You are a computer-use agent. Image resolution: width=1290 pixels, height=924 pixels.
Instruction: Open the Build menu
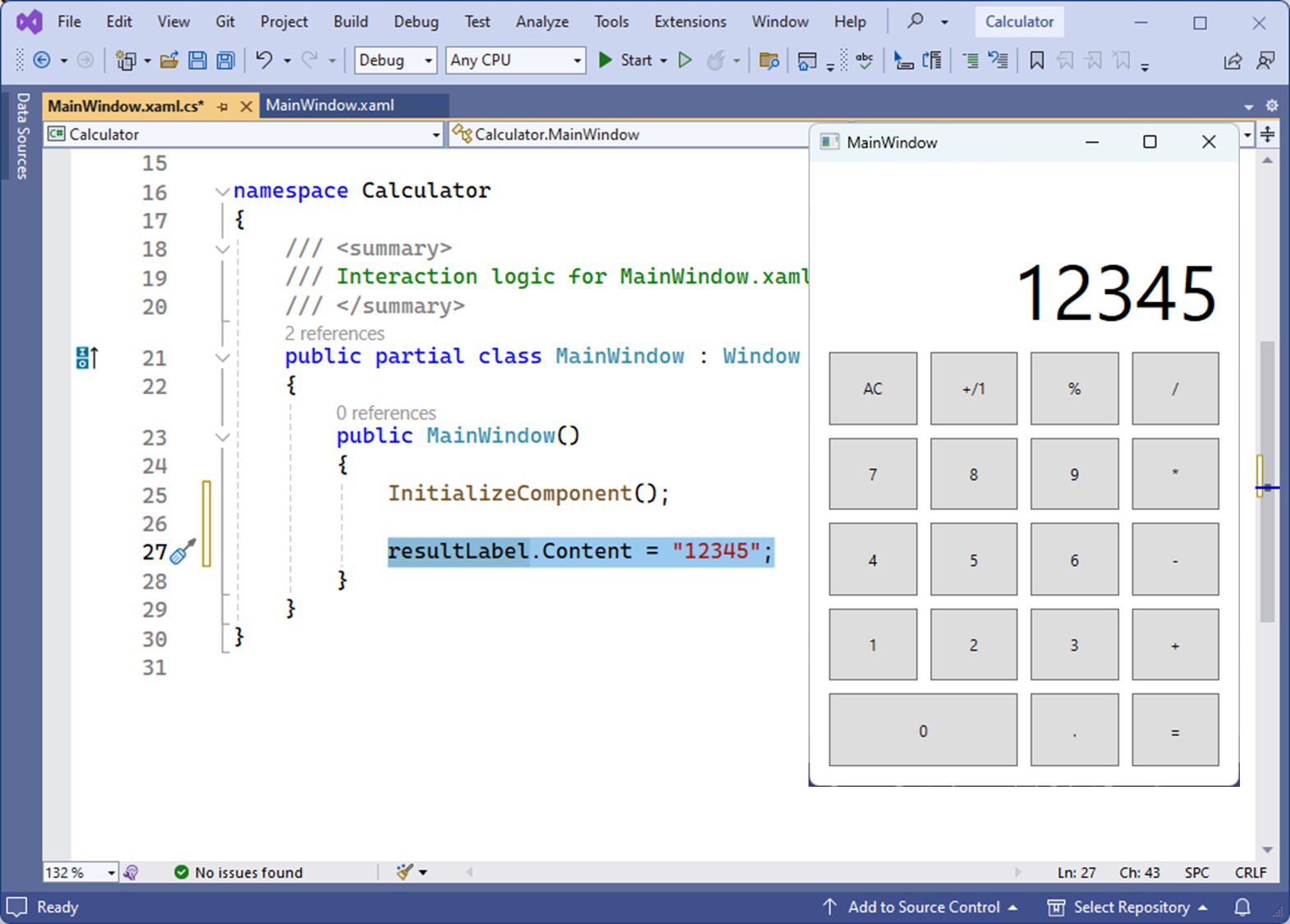point(351,21)
